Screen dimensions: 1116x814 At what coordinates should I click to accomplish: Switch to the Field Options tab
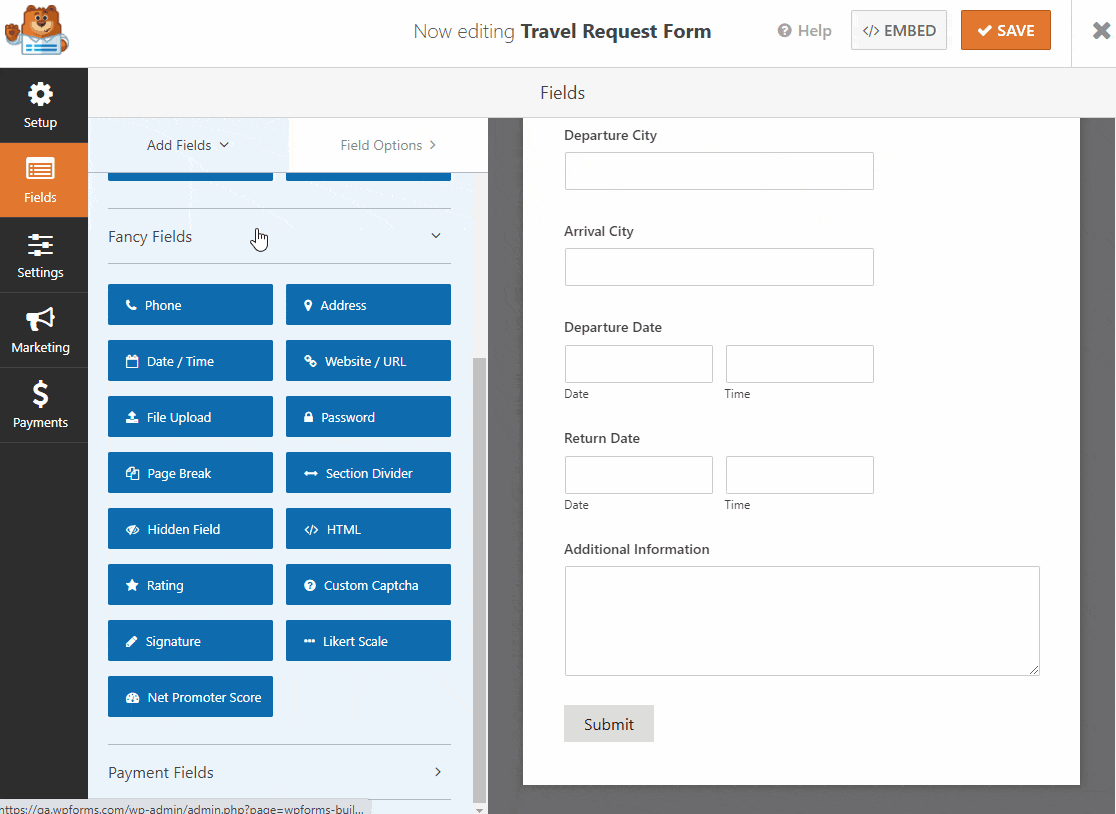(x=388, y=145)
